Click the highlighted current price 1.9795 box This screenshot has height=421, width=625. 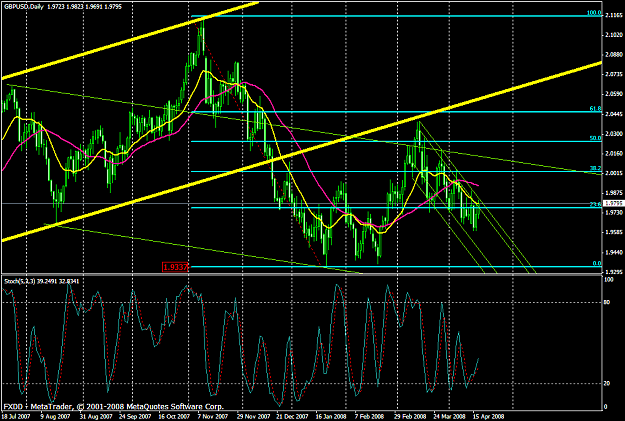coord(614,203)
